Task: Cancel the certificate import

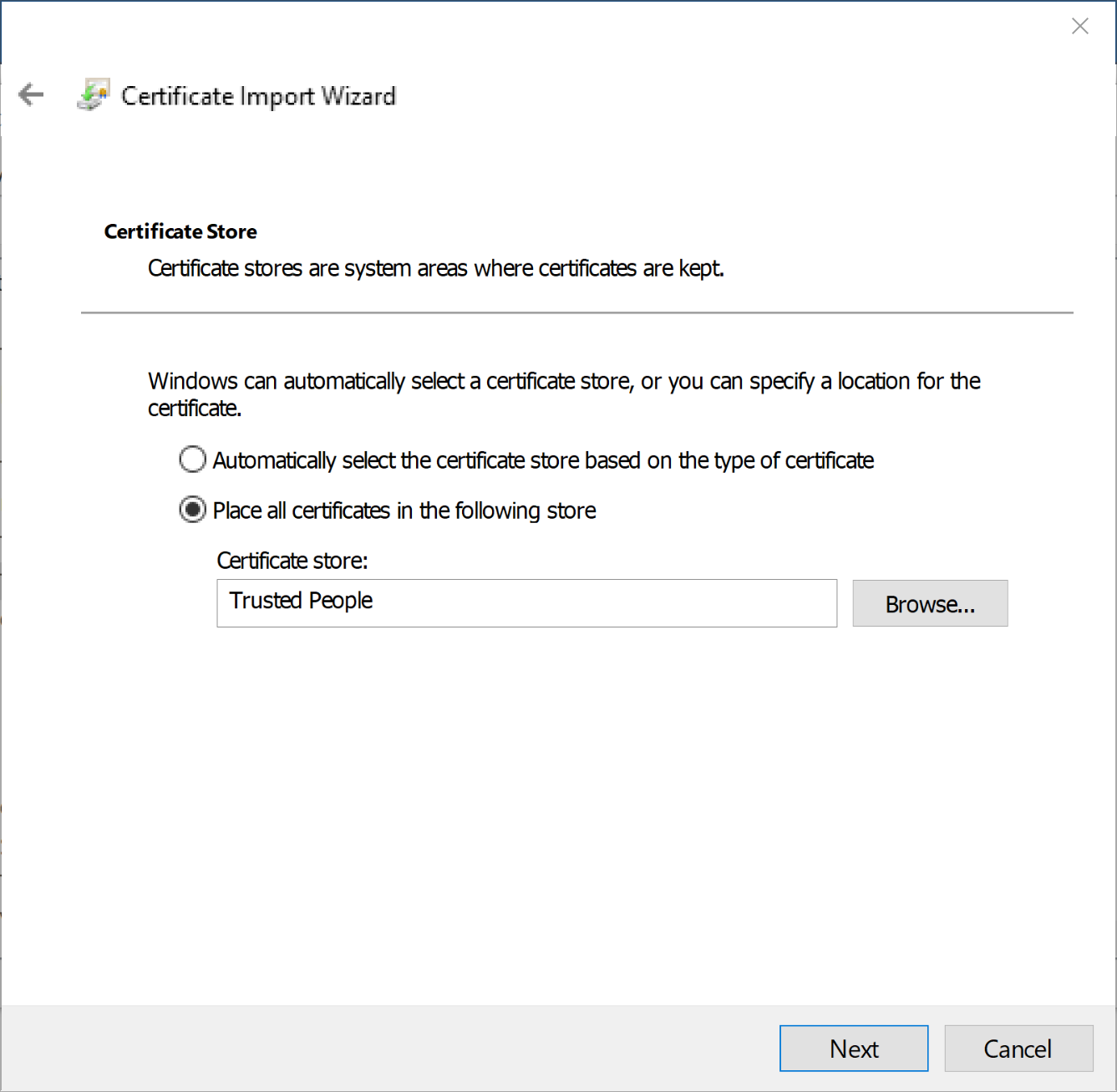Action: point(1018,1048)
